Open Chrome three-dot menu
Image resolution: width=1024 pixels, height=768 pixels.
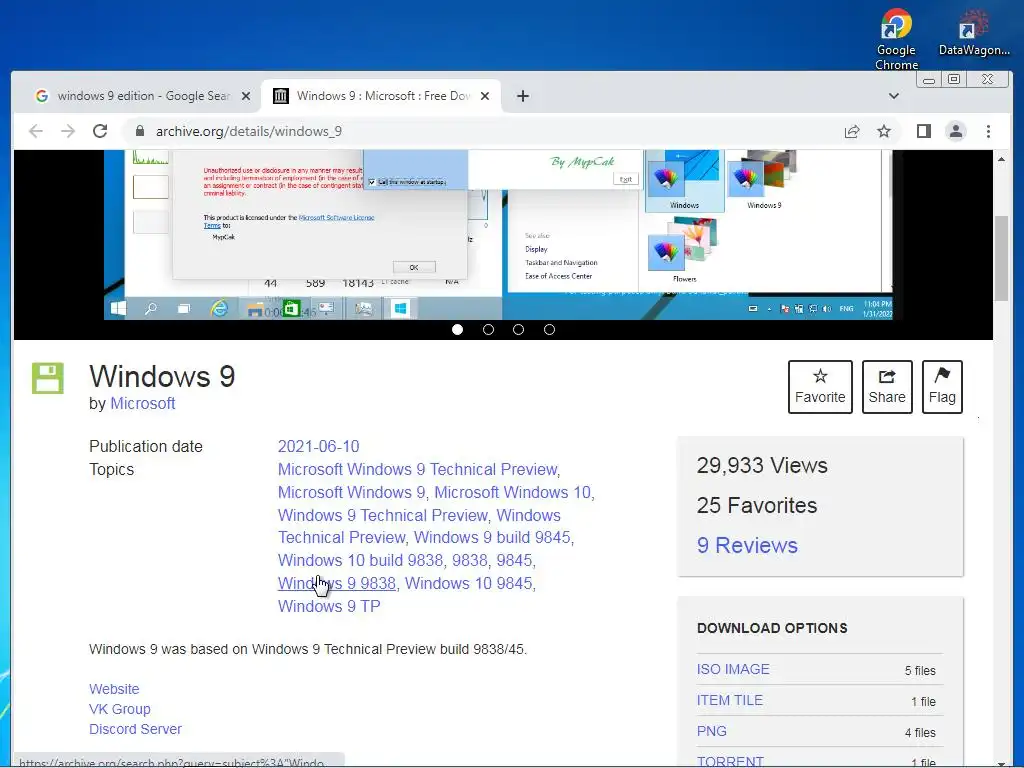[988, 131]
